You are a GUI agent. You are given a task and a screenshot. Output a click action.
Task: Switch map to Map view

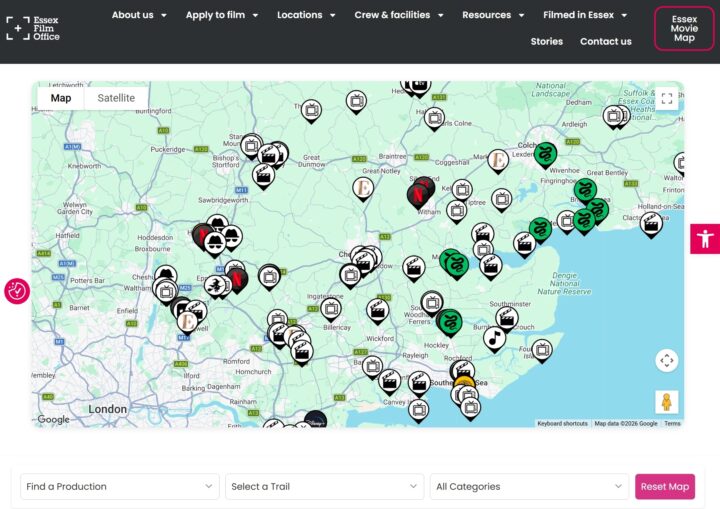click(x=61, y=98)
